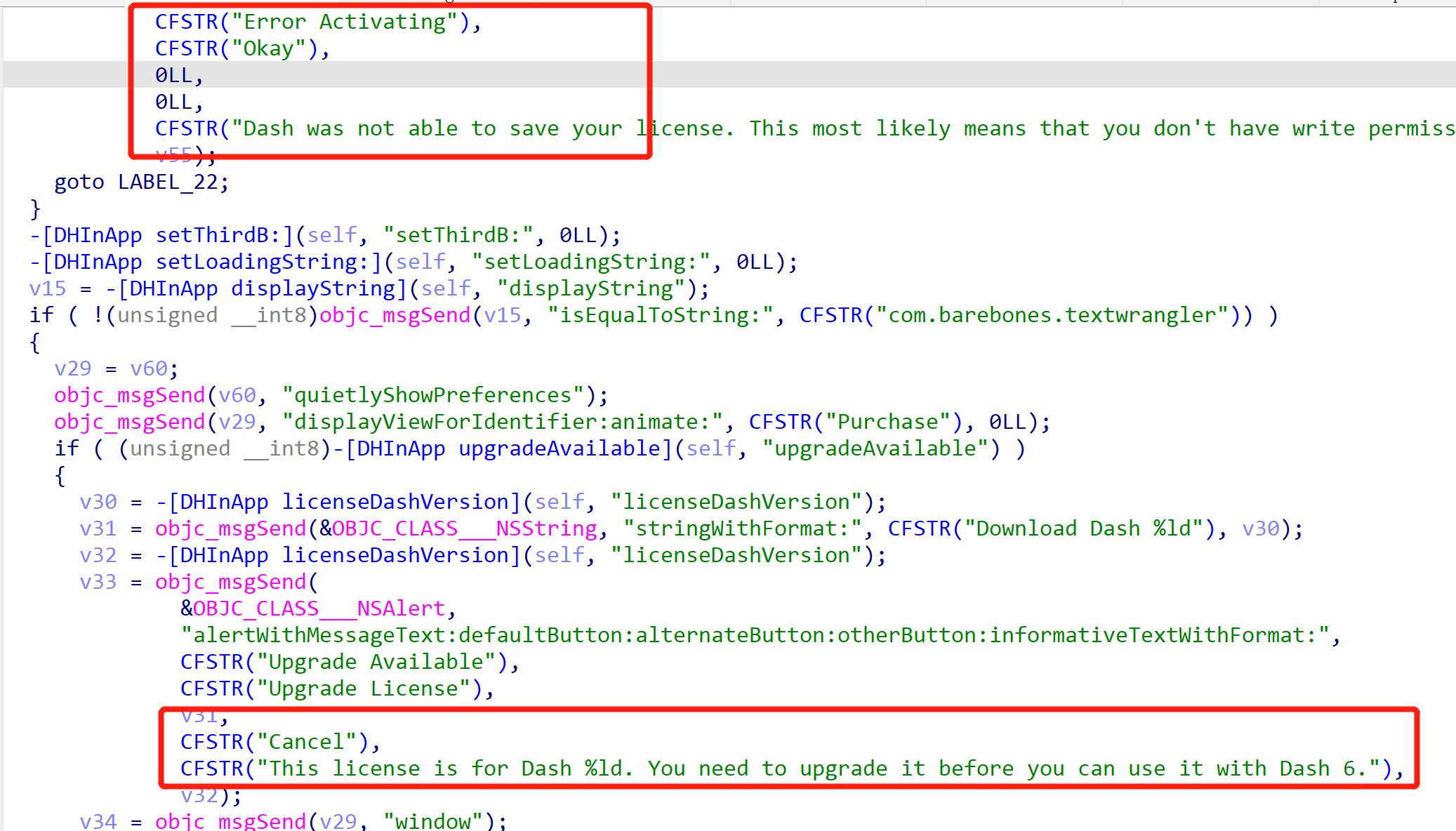The image size is (1456, 831).
Task: Select variable v15 at its assignment
Action: tap(47, 289)
